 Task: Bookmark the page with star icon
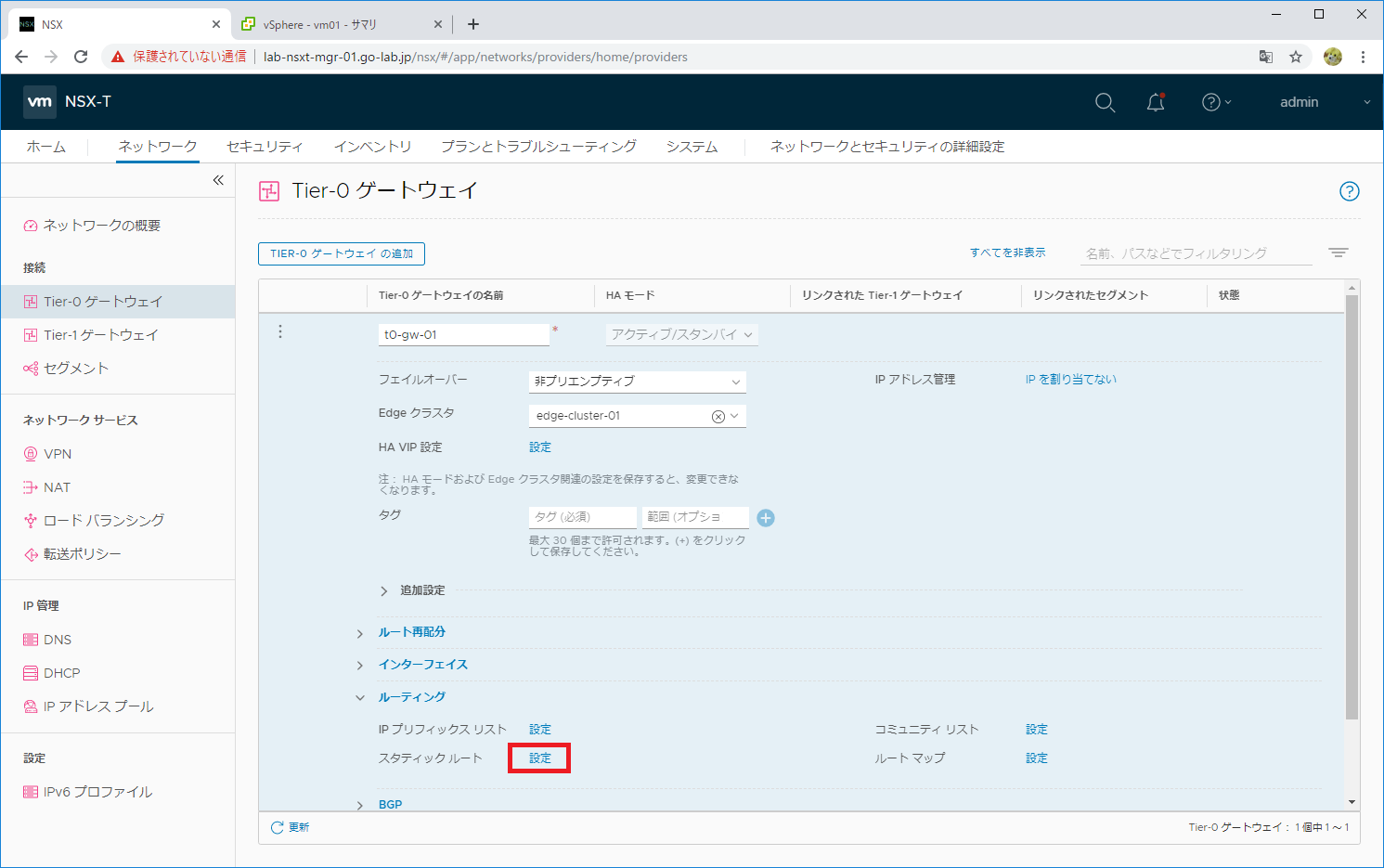point(1296,57)
